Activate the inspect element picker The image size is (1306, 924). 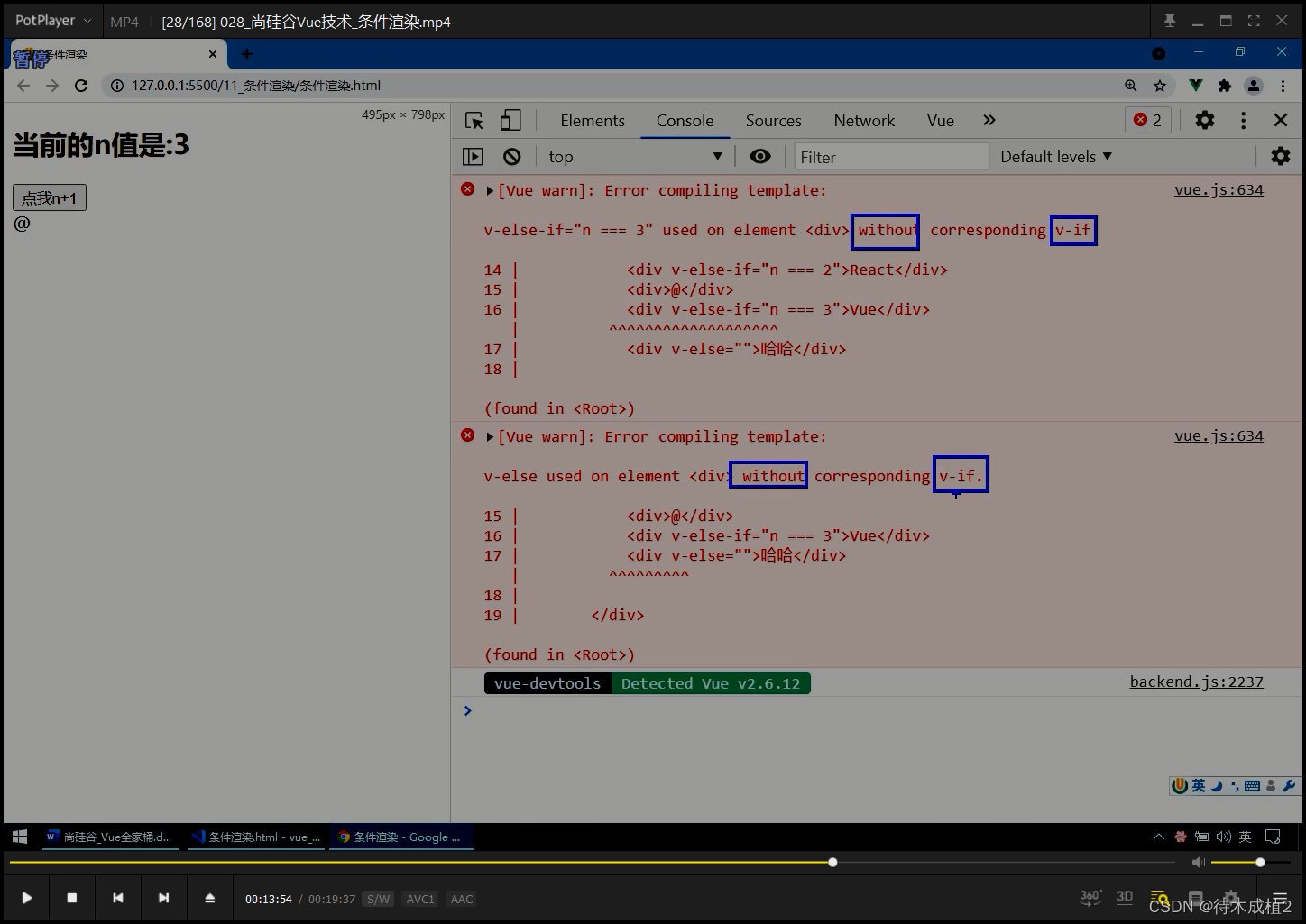pos(474,121)
